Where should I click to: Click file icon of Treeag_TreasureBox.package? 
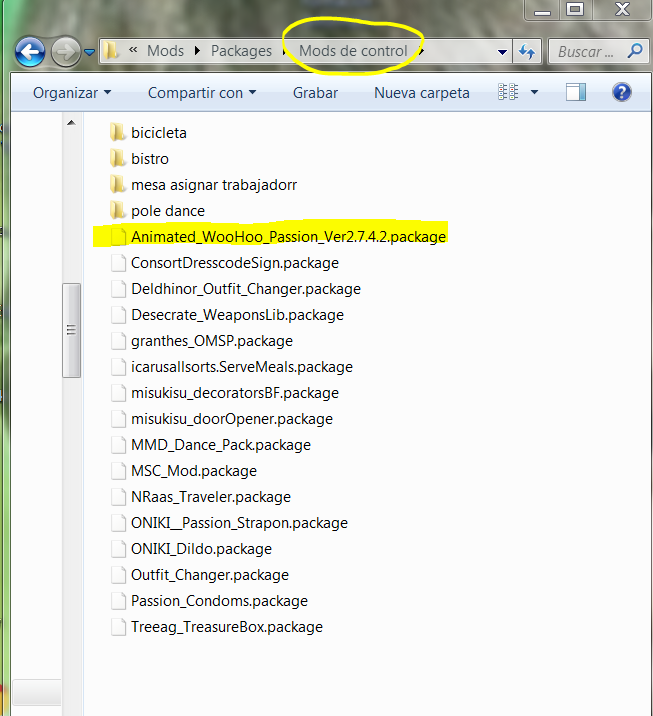pos(118,627)
